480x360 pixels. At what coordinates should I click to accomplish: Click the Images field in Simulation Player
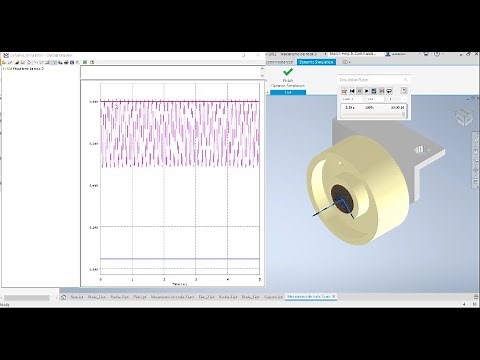click(x=374, y=99)
